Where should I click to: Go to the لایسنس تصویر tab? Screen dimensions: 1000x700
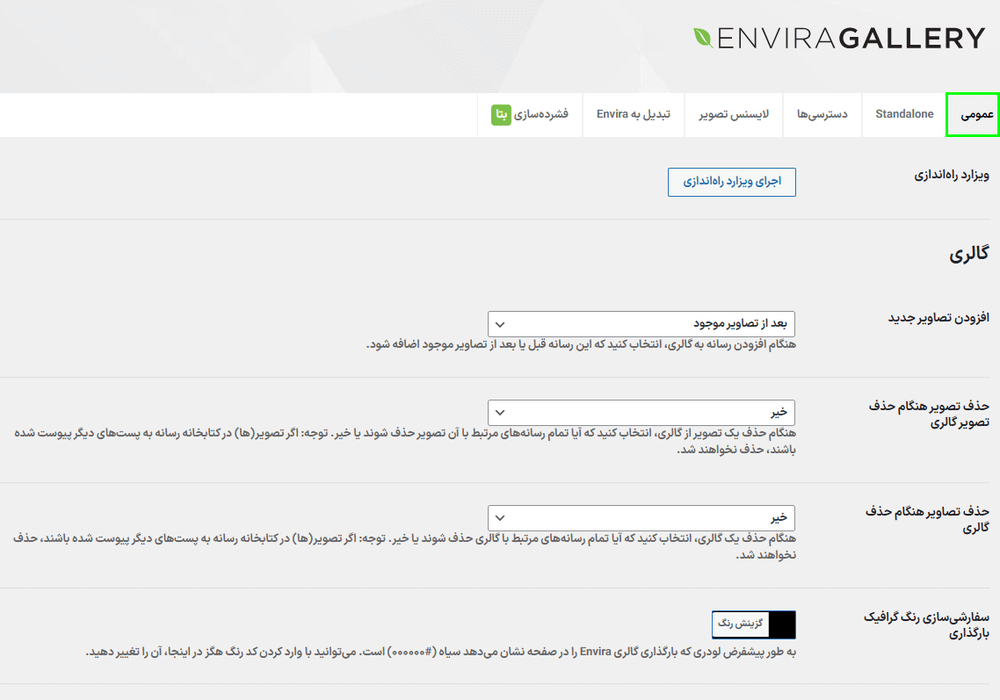tap(734, 115)
